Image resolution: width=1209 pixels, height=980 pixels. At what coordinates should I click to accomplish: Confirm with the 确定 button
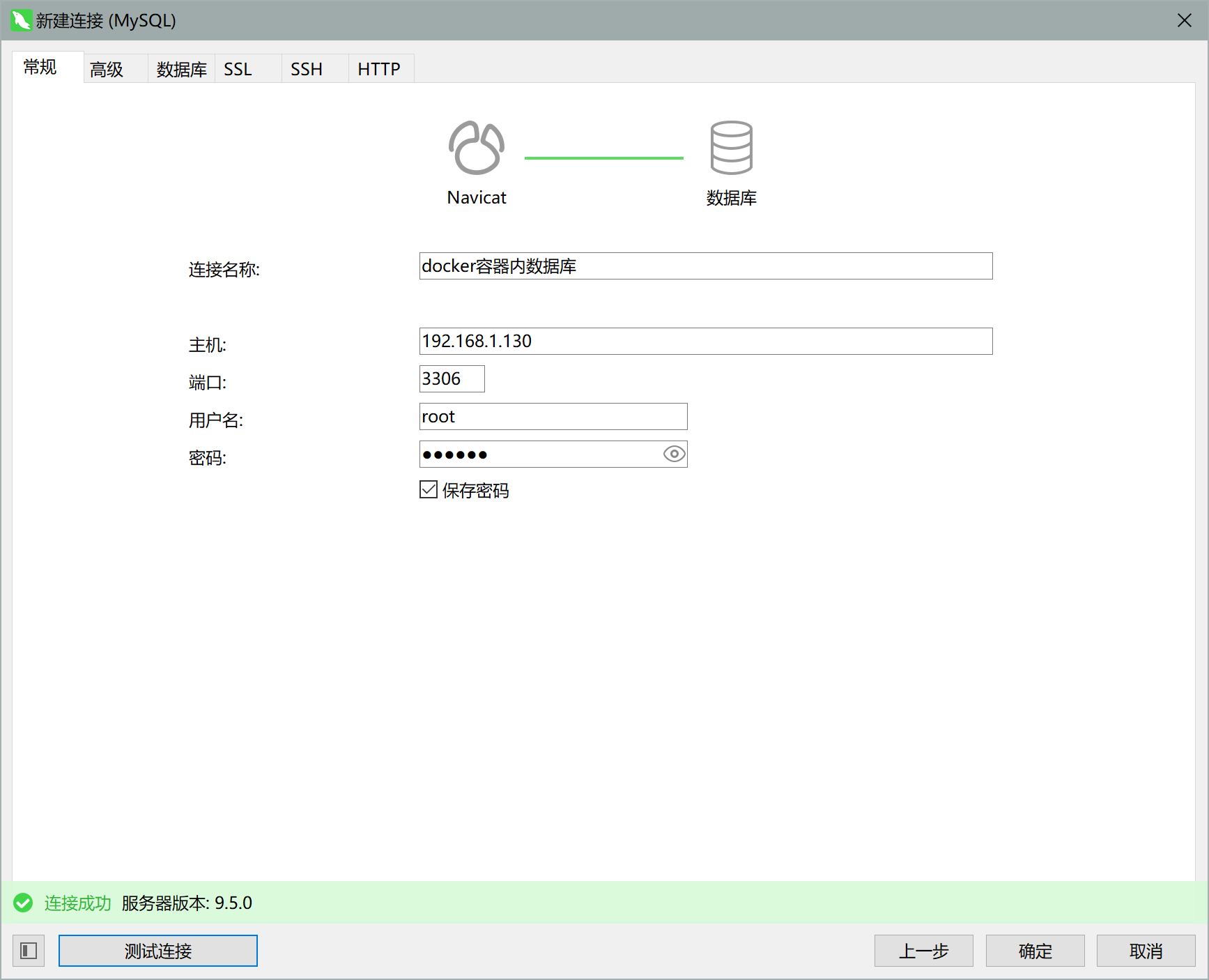[1035, 951]
